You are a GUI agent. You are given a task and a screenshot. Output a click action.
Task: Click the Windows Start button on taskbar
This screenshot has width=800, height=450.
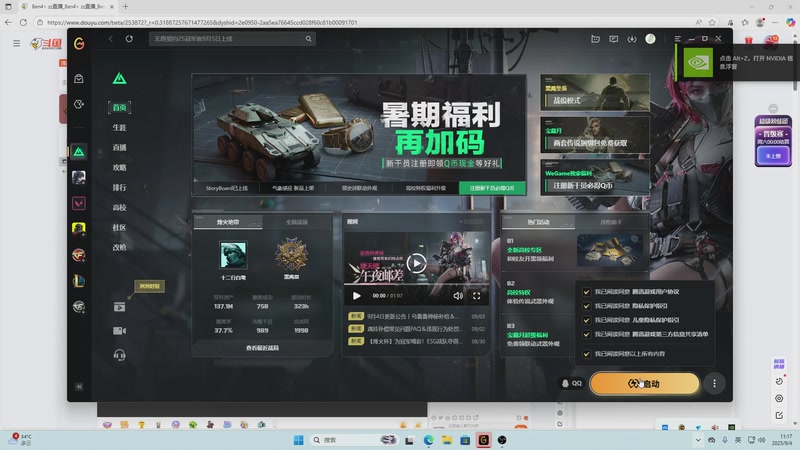coord(299,440)
